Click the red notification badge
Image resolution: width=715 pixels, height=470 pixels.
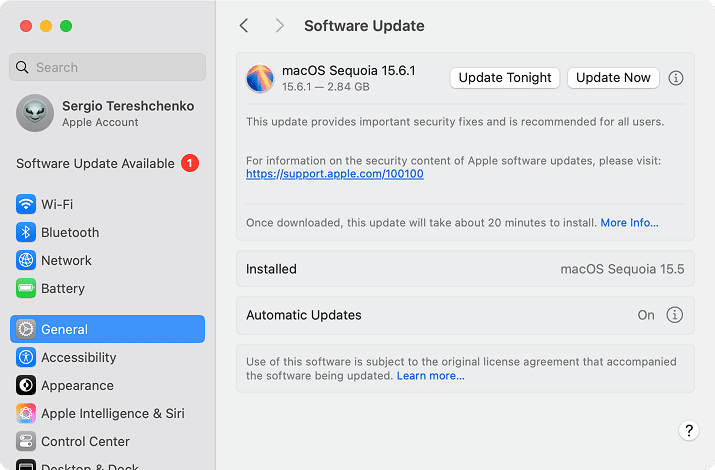tap(190, 163)
